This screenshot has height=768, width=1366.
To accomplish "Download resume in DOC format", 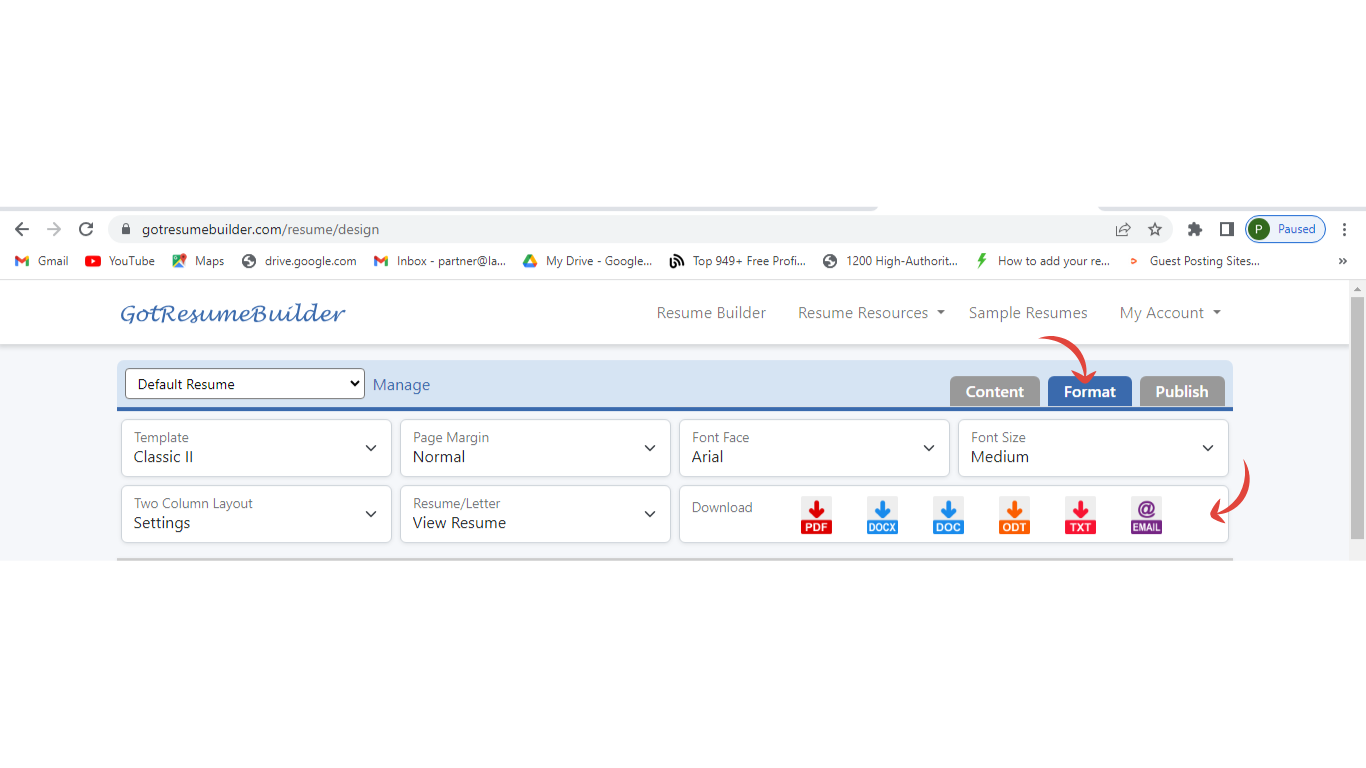I will [948, 515].
